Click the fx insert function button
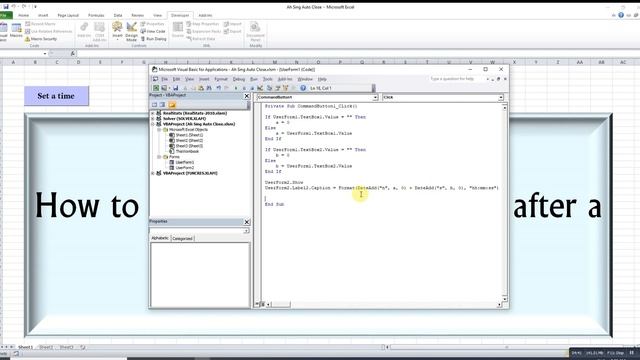Image resolution: width=640 pixels, height=360 pixels. point(73,53)
